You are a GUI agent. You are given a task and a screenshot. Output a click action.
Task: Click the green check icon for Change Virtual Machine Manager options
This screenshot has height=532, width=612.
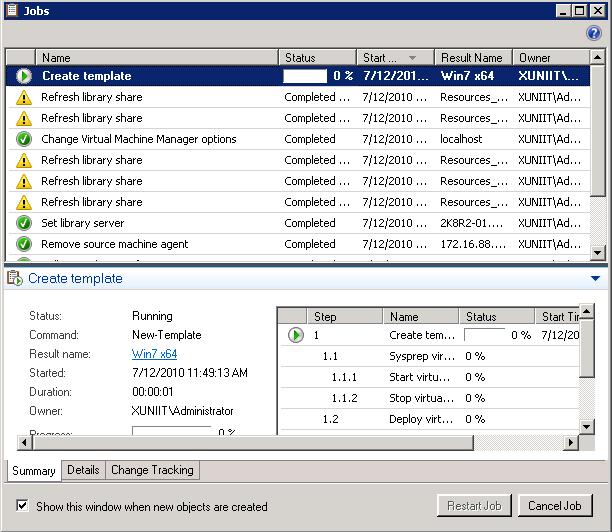(x=24, y=139)
